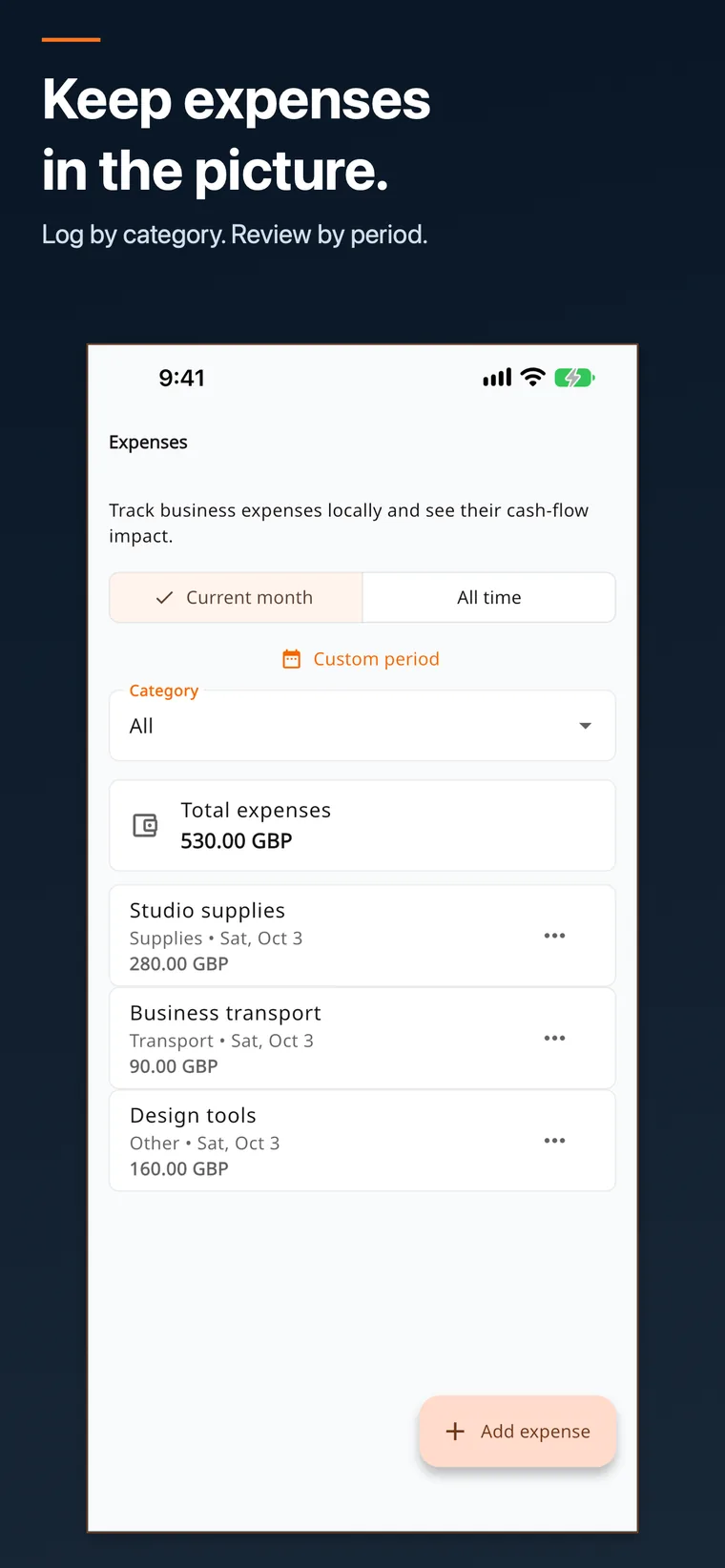This screenshot has width=725, height=1568.
Task: Click the Log by category tagline
Action: click(235, 235)
